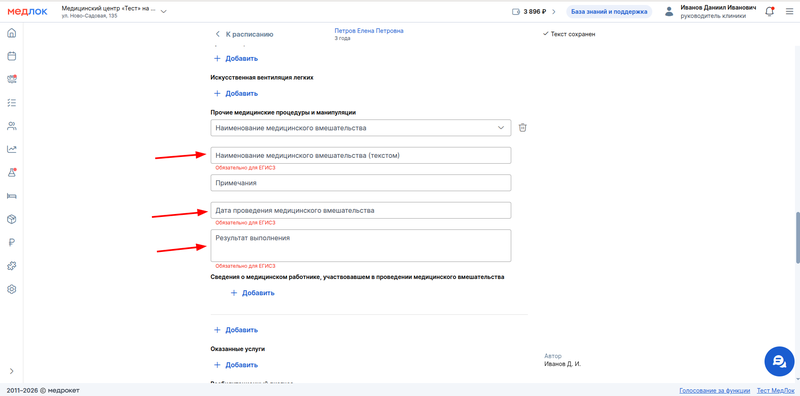The image size is (800, 396).
Task: Open Голосование за функции link
Action: 714,391
